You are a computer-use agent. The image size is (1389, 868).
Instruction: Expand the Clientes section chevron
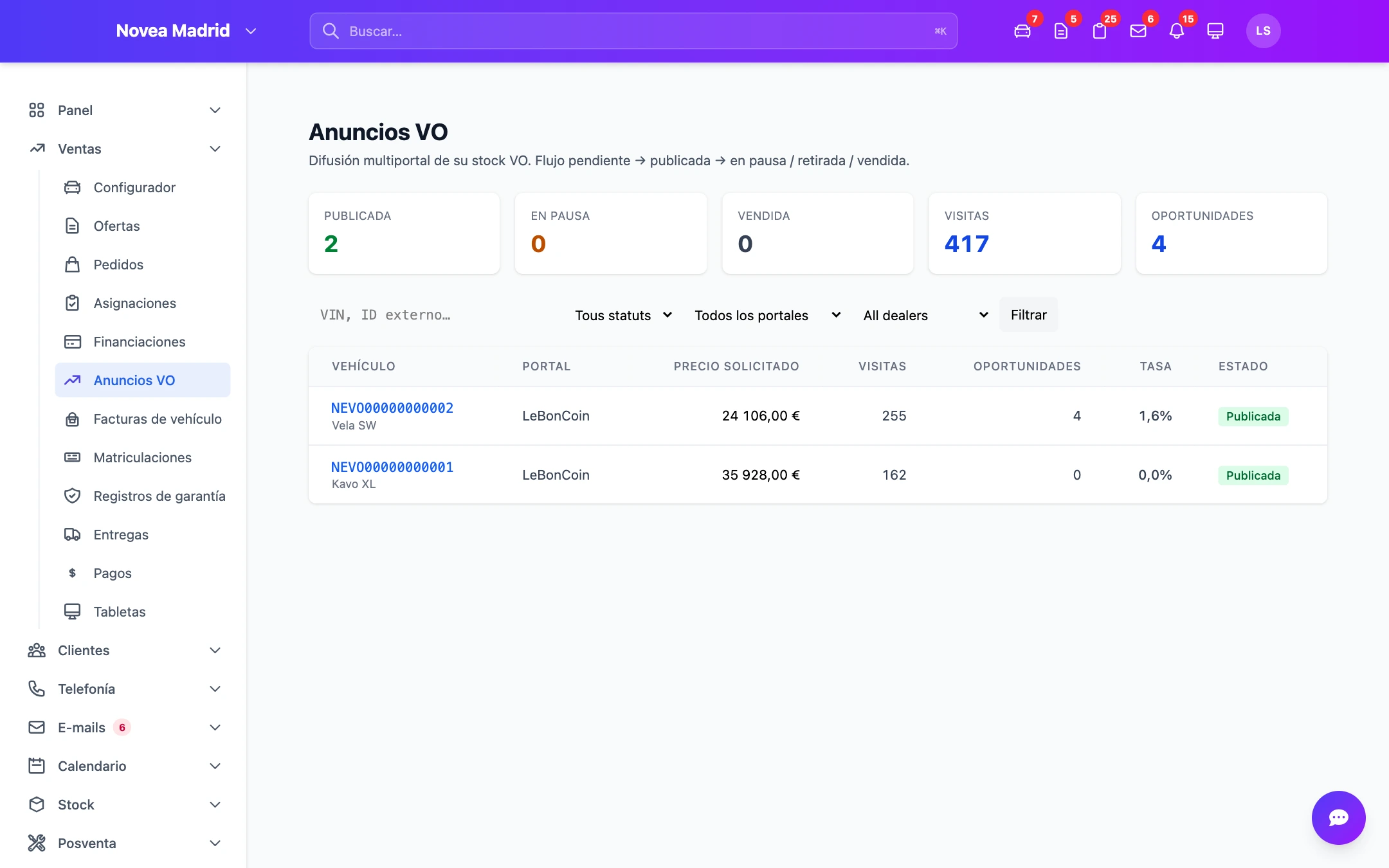coord(215,650)
